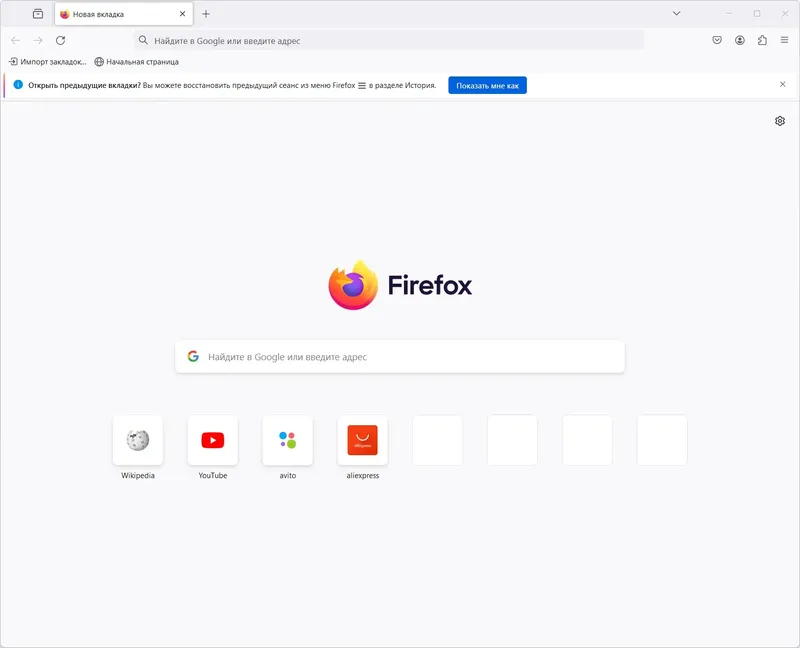
Task: Open the Firefox hamburger application menu
Action: point(784,40)
